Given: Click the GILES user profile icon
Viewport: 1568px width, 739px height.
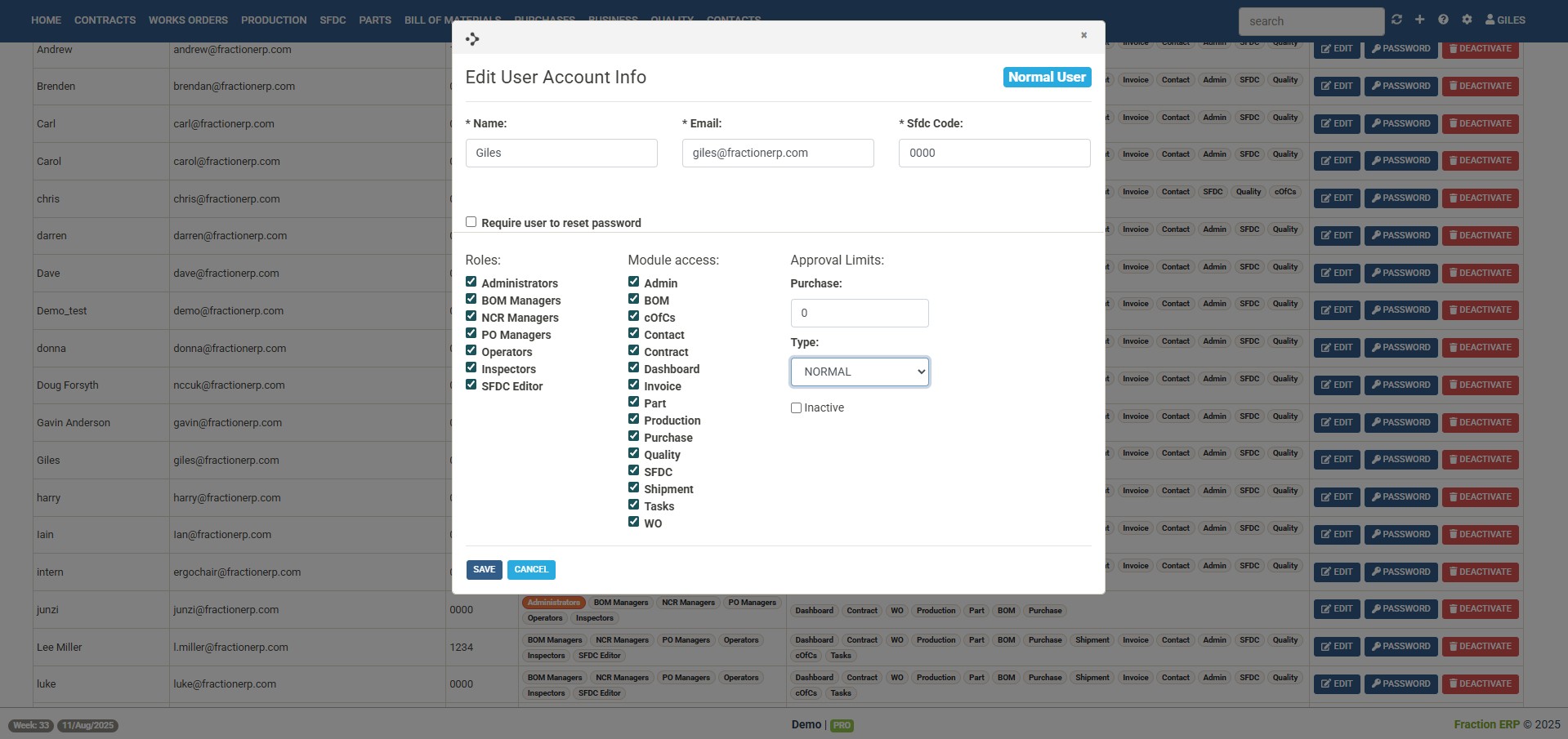Looking at the screenshot, I should [x=1491, y=20].
